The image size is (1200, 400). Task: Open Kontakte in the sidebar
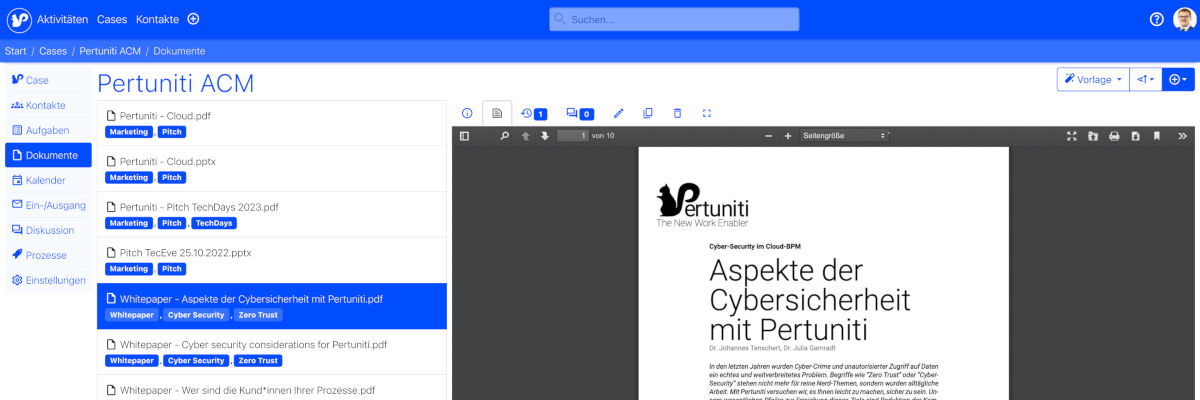48,105
